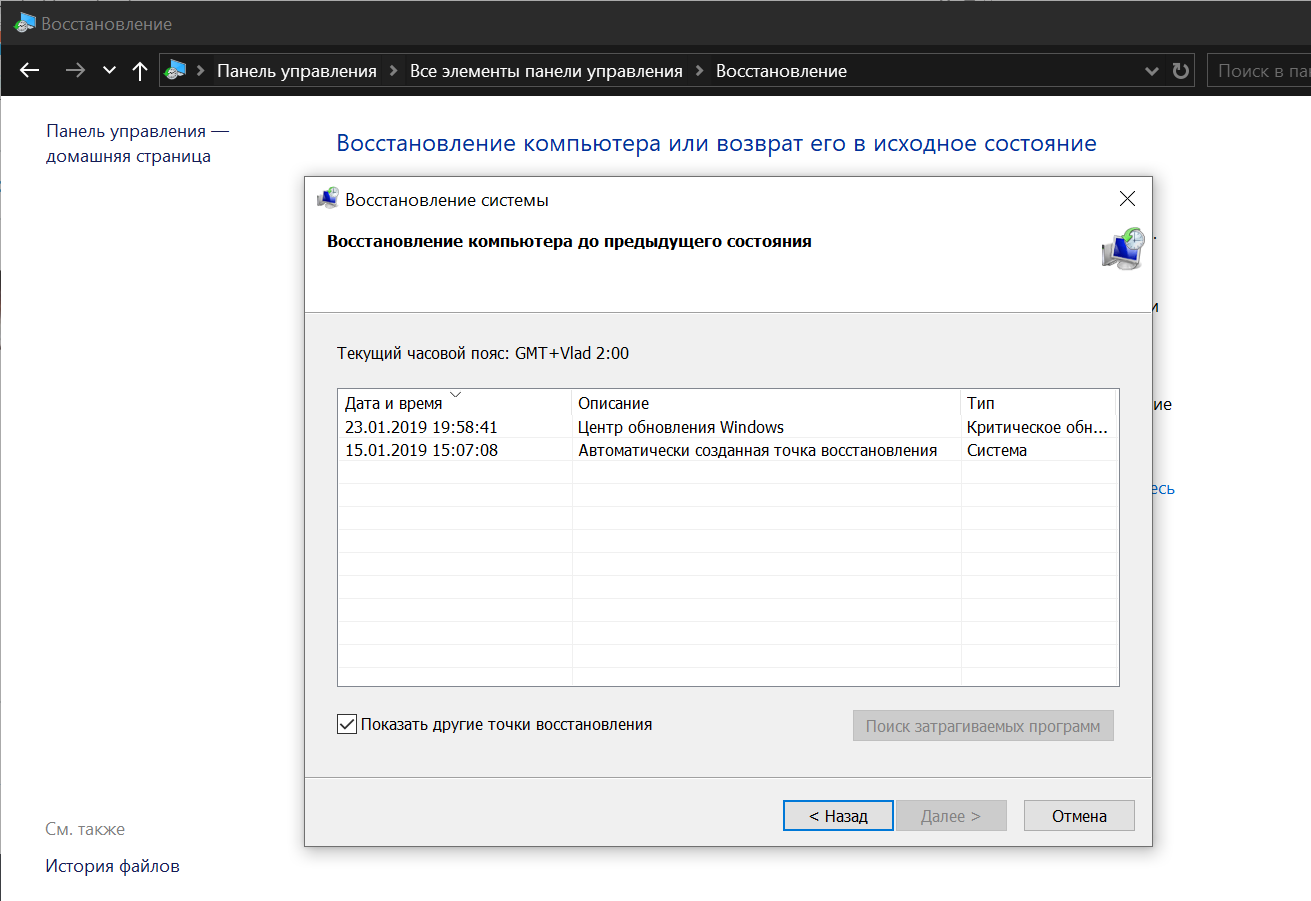This screenshot has width=1311, height=901.
Task: Close the System Restore dialog
Action: (x=1127, y=199)
